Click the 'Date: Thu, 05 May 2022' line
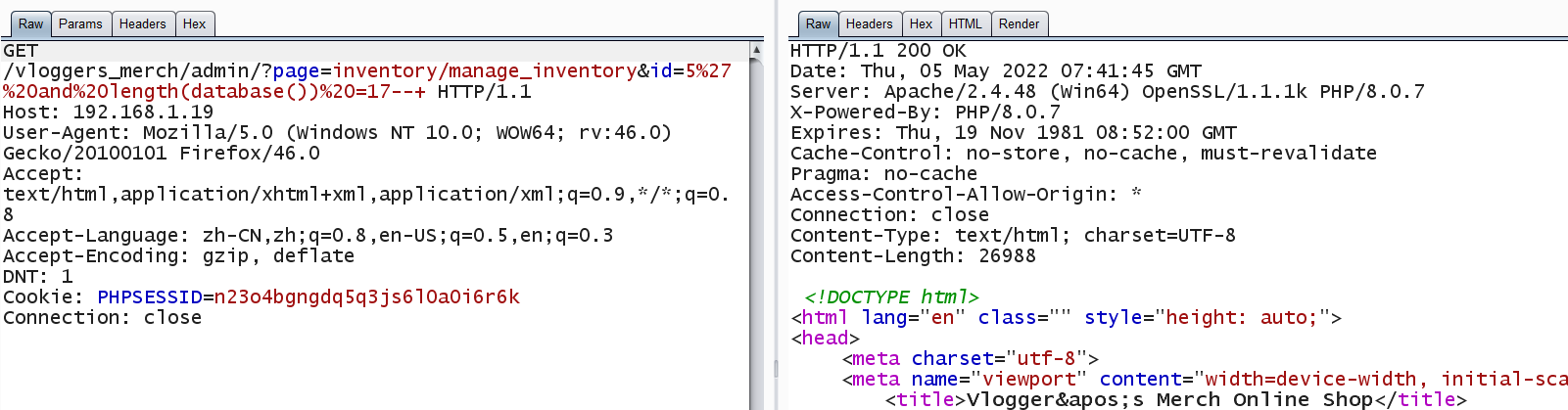Viewport: 1568px width, 410px height. tap(995, 71)
